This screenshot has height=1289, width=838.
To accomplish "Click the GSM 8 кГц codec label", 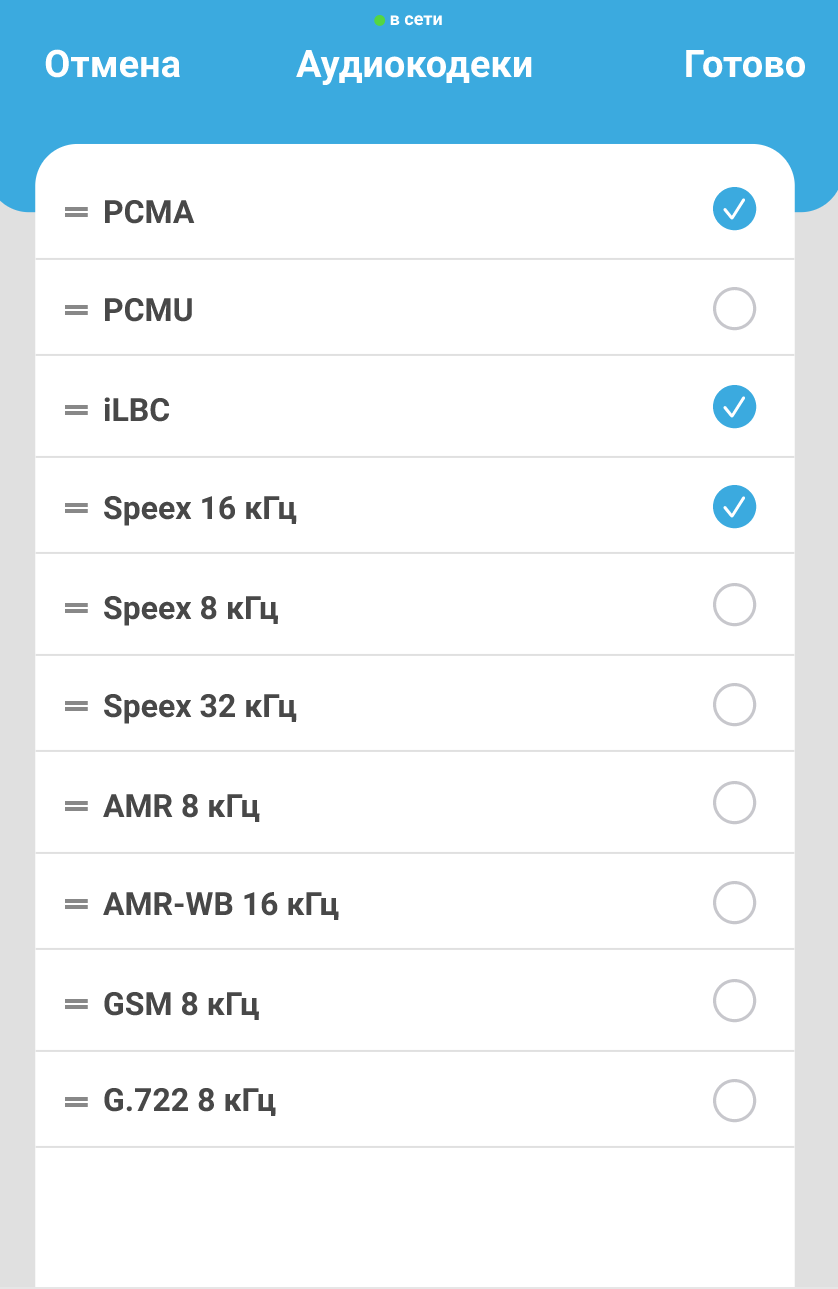I will pyautogui.click(x=181, y=1003).
